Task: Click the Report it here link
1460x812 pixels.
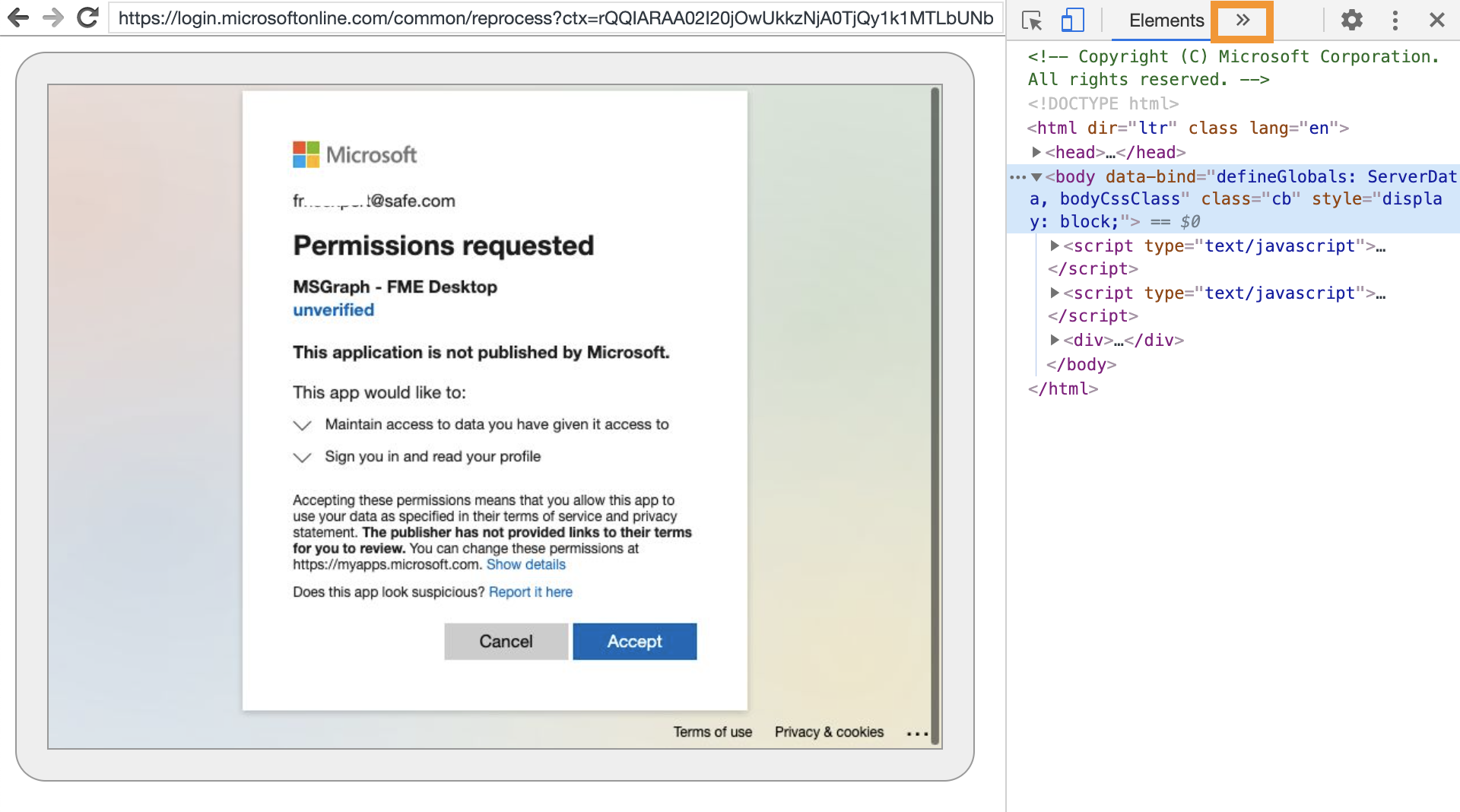Action: (x=531, y=592)
